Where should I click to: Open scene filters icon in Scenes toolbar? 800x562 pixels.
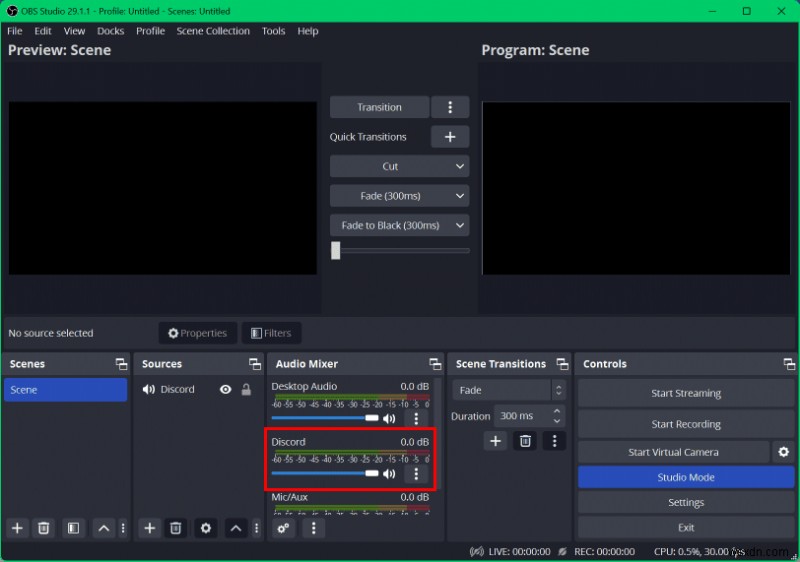pyautogui.click(x=73, y=528)
